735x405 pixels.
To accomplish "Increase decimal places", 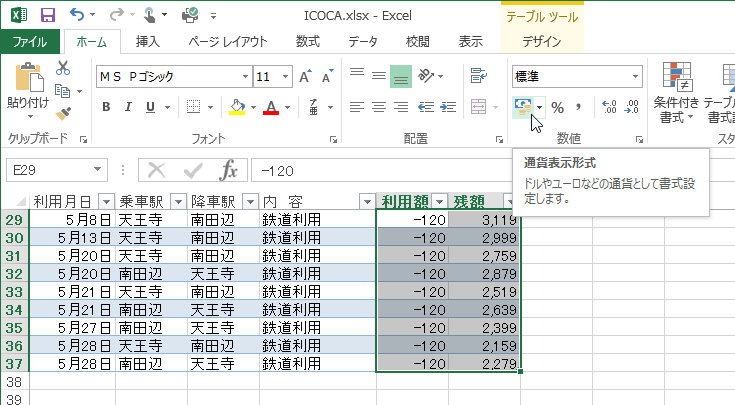I will coord(609,107).
